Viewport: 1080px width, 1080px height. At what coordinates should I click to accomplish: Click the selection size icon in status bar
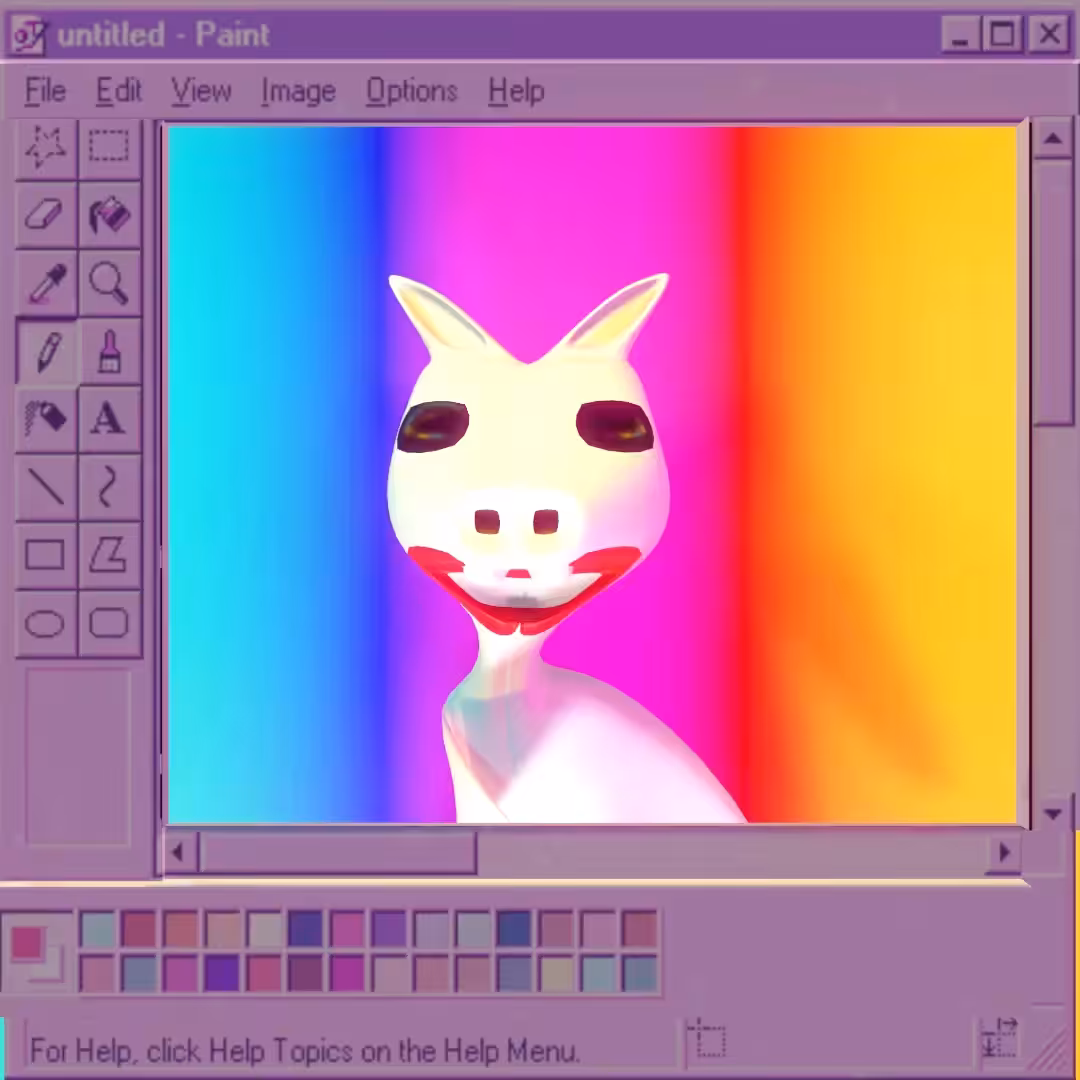point(999,1038)
